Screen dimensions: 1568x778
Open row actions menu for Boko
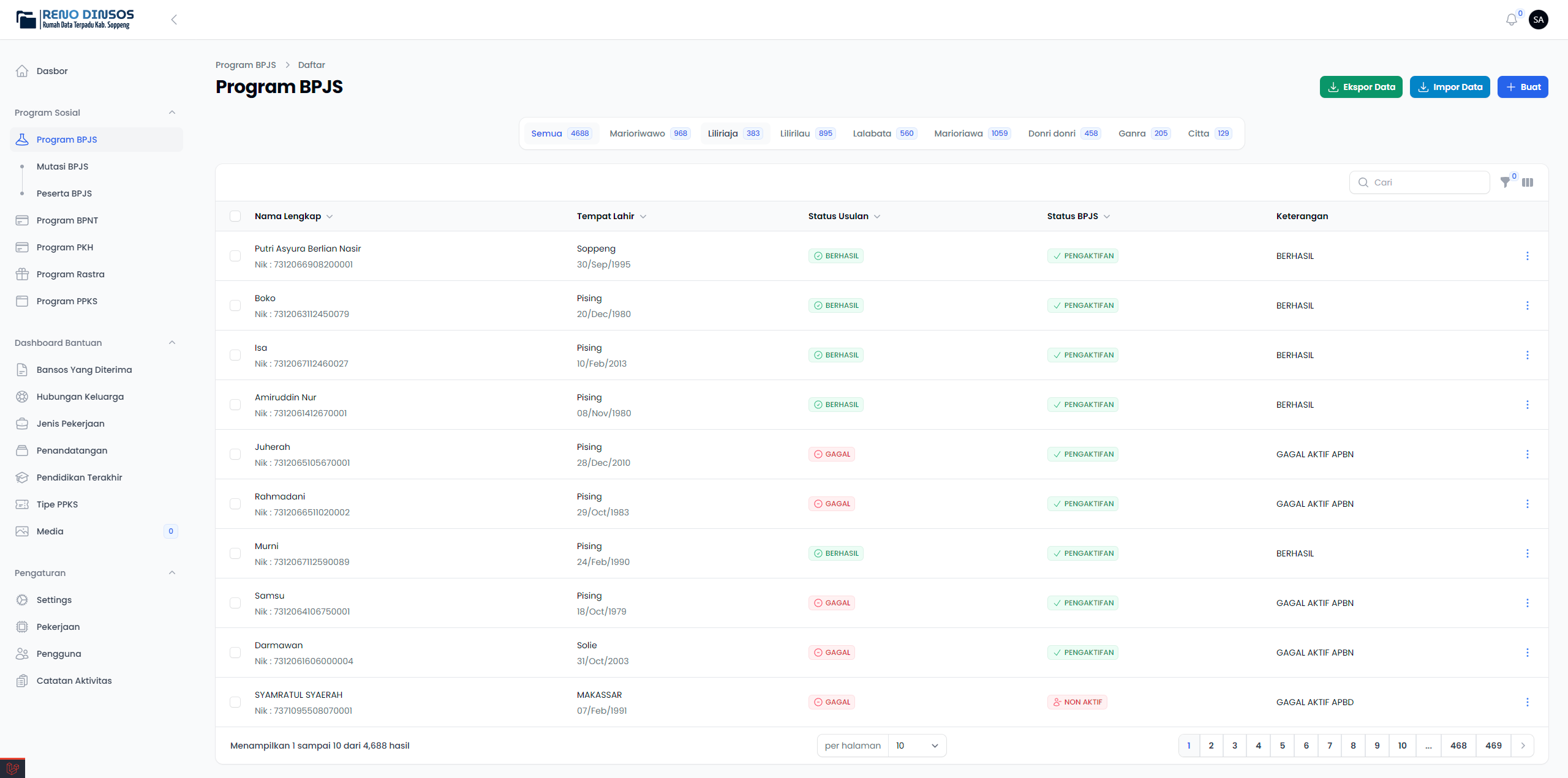[x=1527, y=305]
